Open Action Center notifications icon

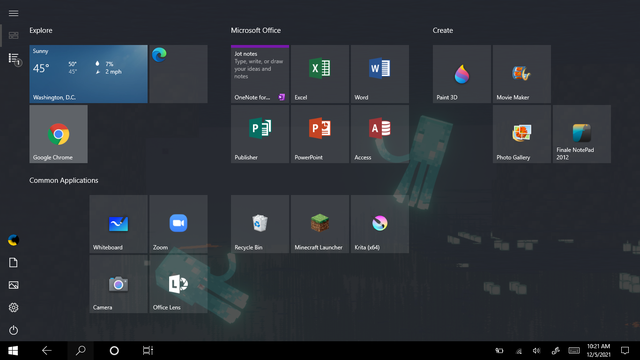pyautogui.click(x=625, y=351)
